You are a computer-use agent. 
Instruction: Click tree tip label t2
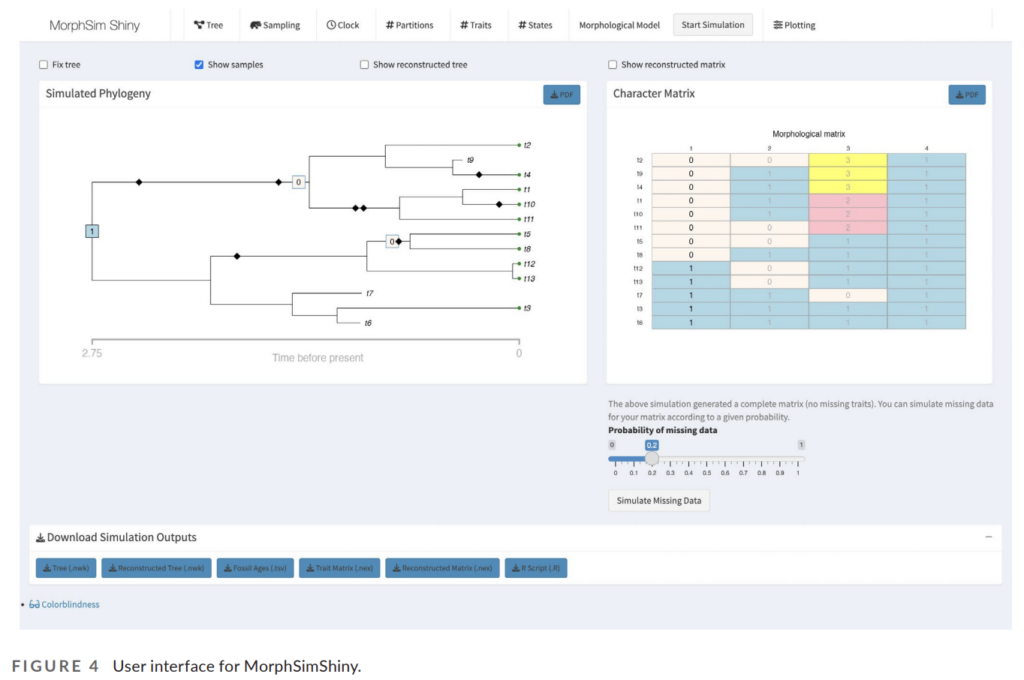(528, 145)
